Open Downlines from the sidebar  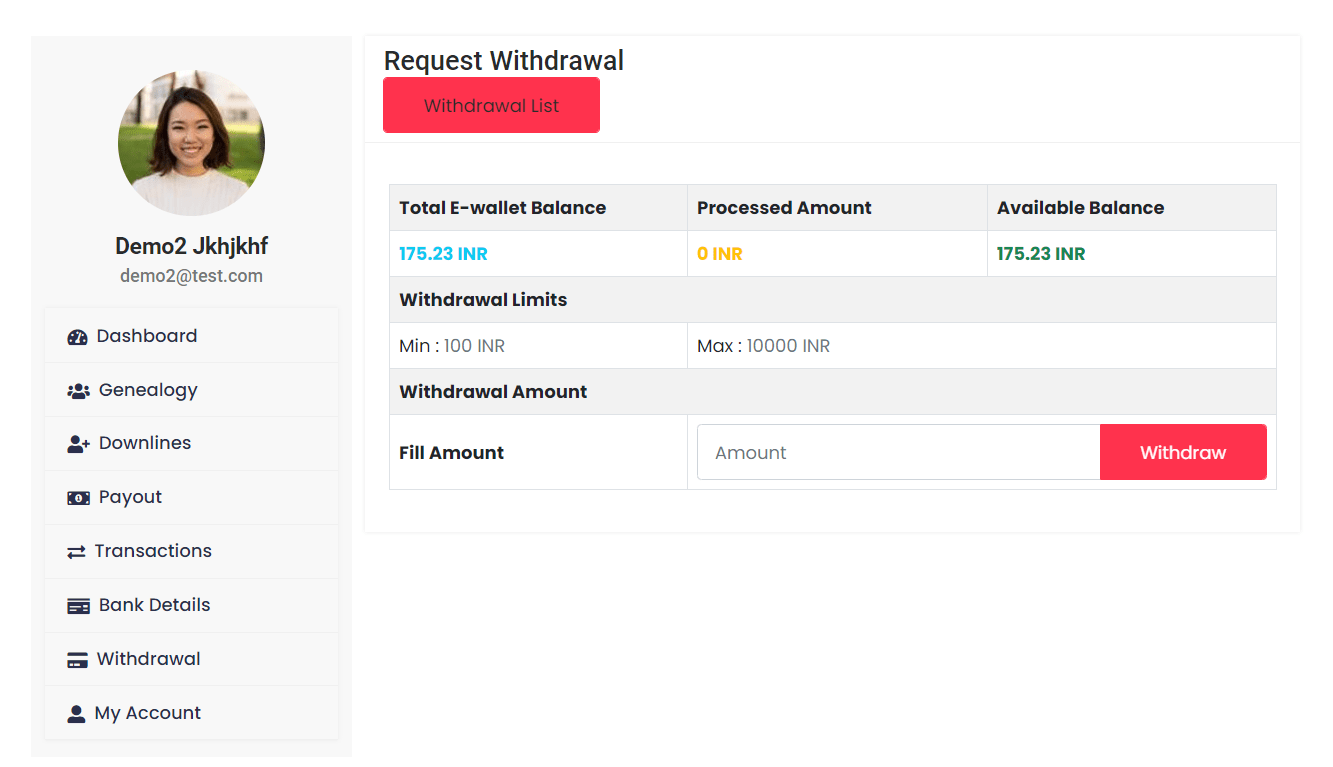coord(145,443)
